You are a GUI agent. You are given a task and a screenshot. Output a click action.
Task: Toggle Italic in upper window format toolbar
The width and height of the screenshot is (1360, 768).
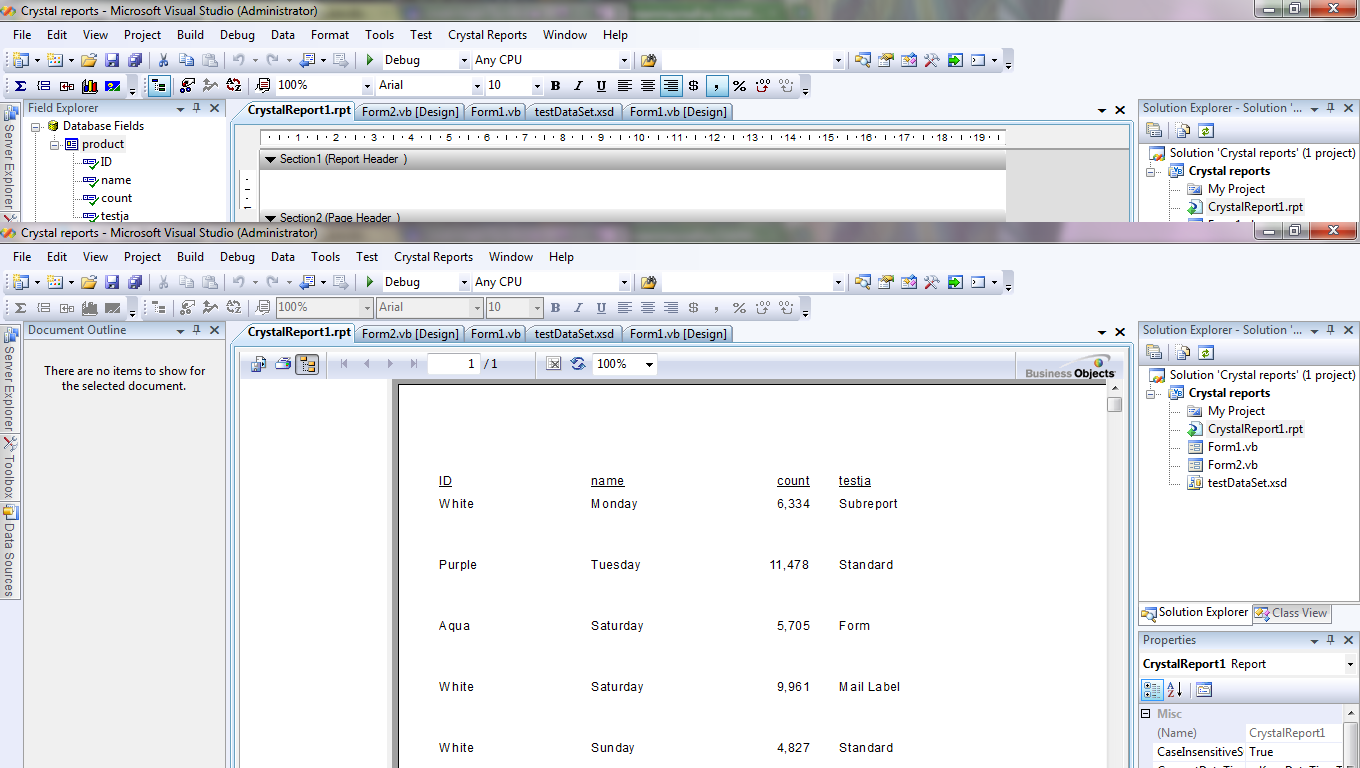pyautogui.click(x=578, y=86)
